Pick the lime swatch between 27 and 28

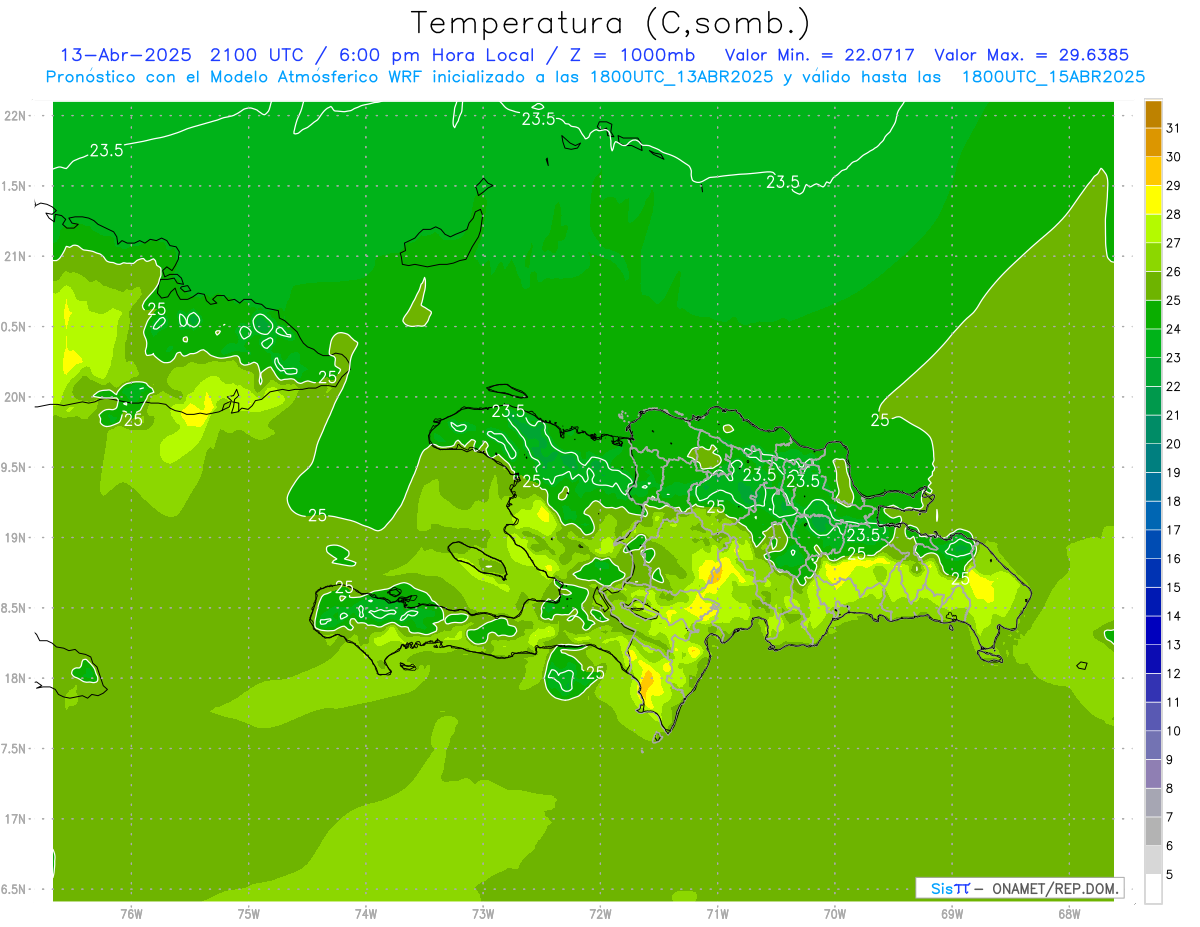point(1153,229)
